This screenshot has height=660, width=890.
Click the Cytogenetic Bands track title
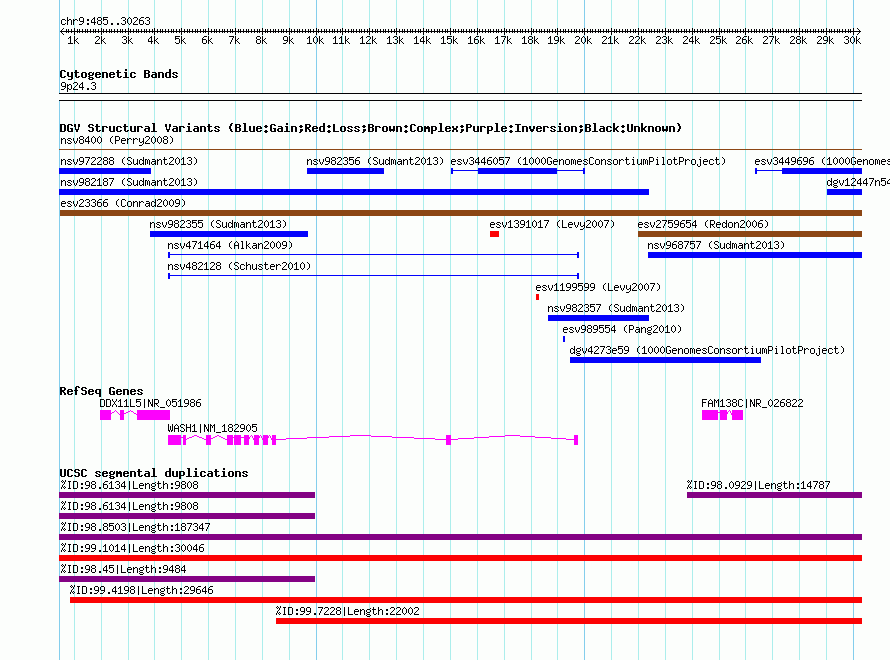click(x=119, y=74)
